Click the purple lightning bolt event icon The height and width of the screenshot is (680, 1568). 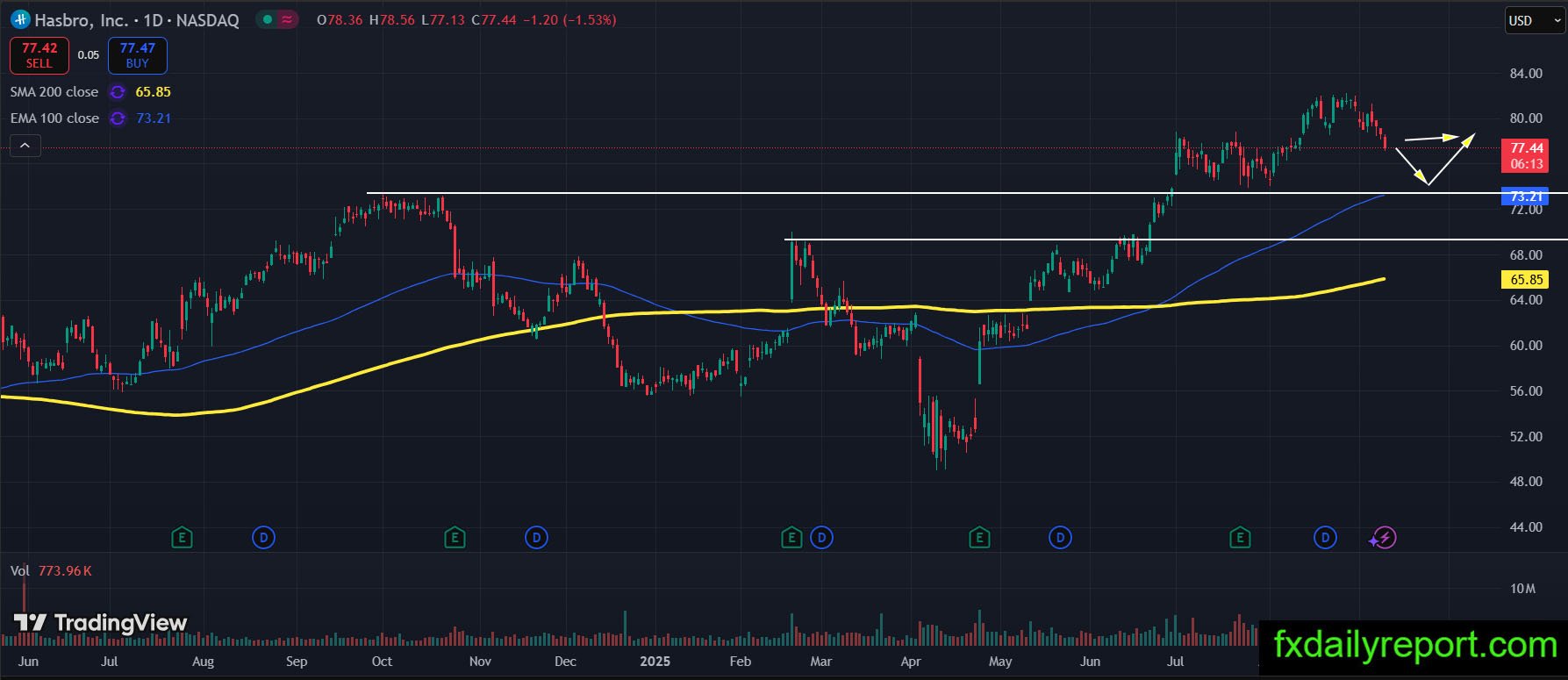pyautogui.click(x=1385, y=537)
